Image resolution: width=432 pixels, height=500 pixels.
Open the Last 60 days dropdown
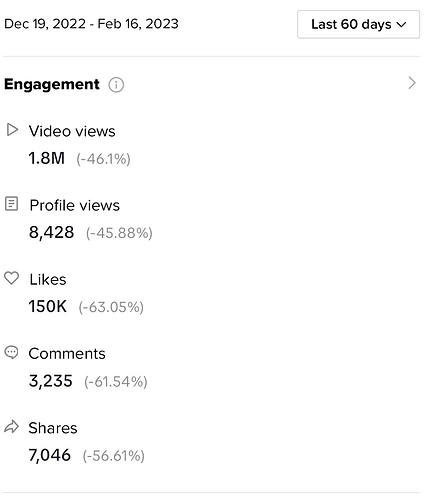point(358,24)
